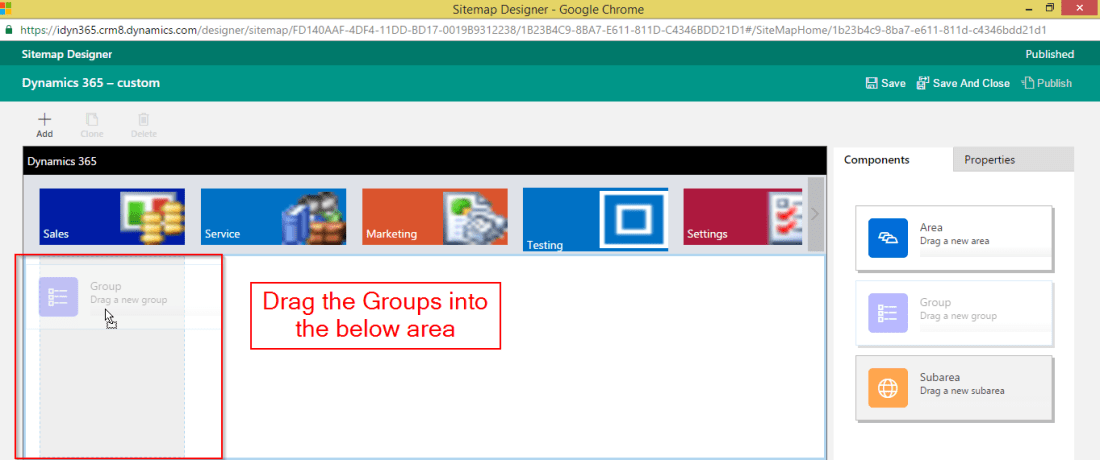Click the Clone icon in toolbar
Screen dimensions: 1100x460
[x=92, y=119]
